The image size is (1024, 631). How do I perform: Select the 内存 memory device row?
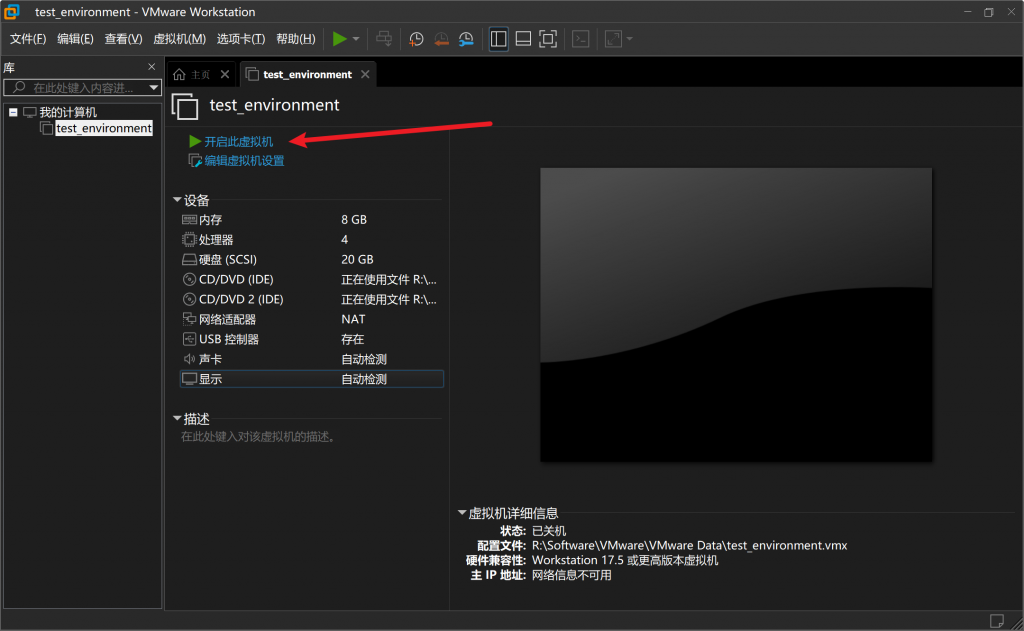click(312, 220)
